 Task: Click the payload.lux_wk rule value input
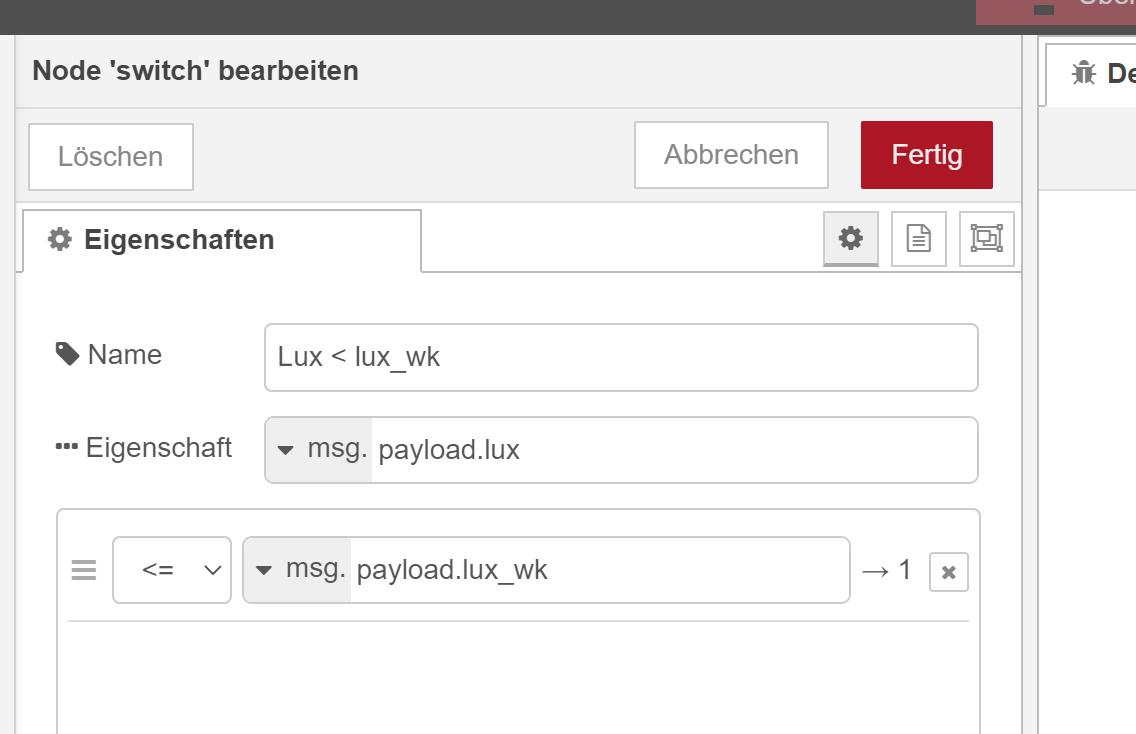tap(600, 570)
